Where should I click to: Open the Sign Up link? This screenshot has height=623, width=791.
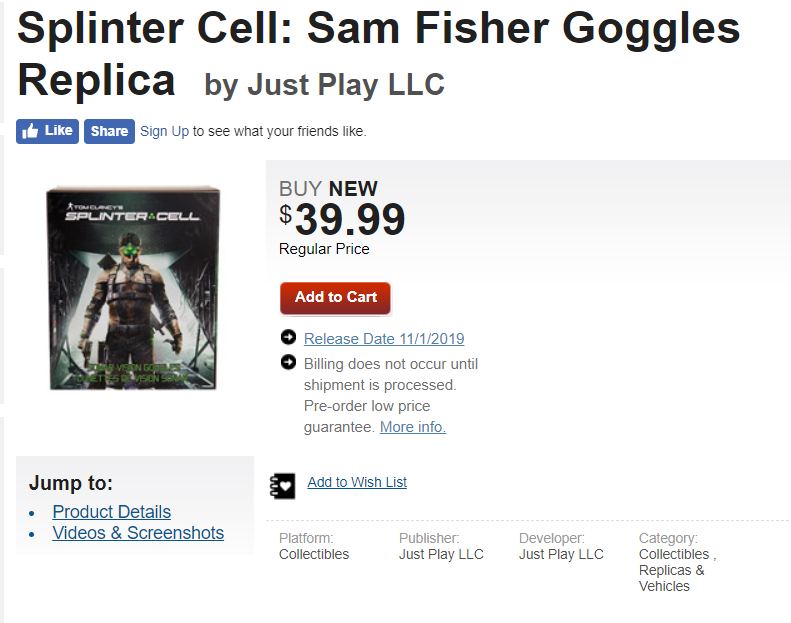(x=164, y=131)
